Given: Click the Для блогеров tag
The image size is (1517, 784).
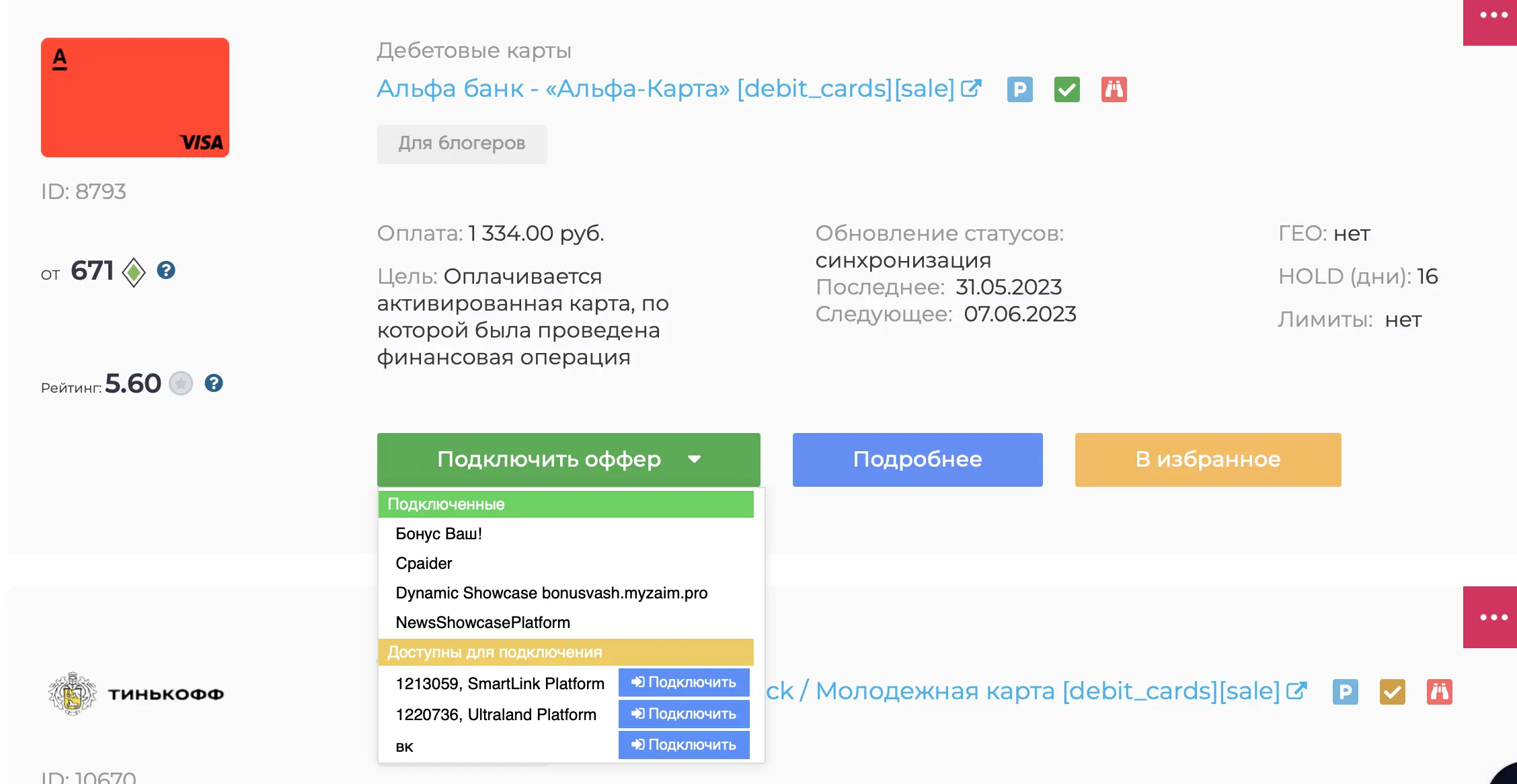Looking at the screenshot, I should [462, 143].
